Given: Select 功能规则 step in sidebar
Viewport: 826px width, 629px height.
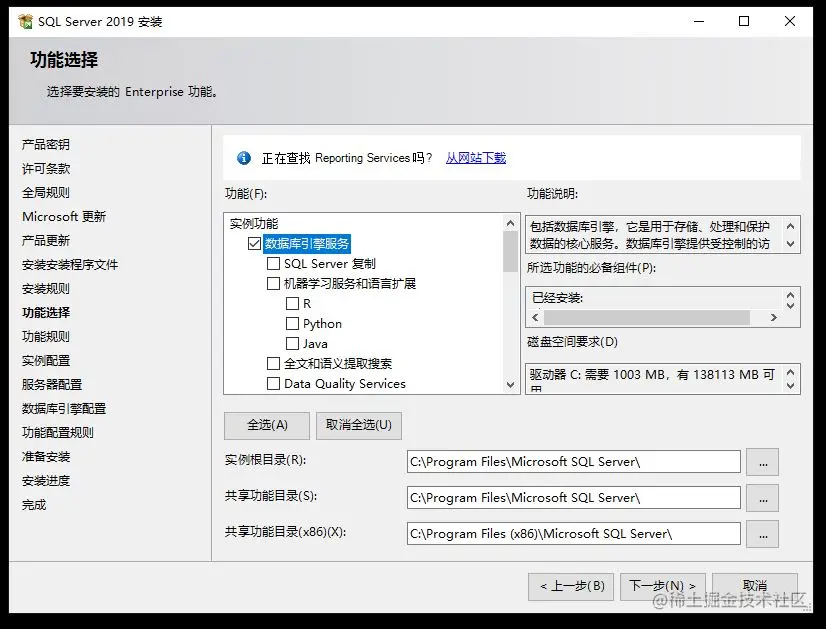Looking at the screenshot, I should pyautogui.click(x=46, y=337).
